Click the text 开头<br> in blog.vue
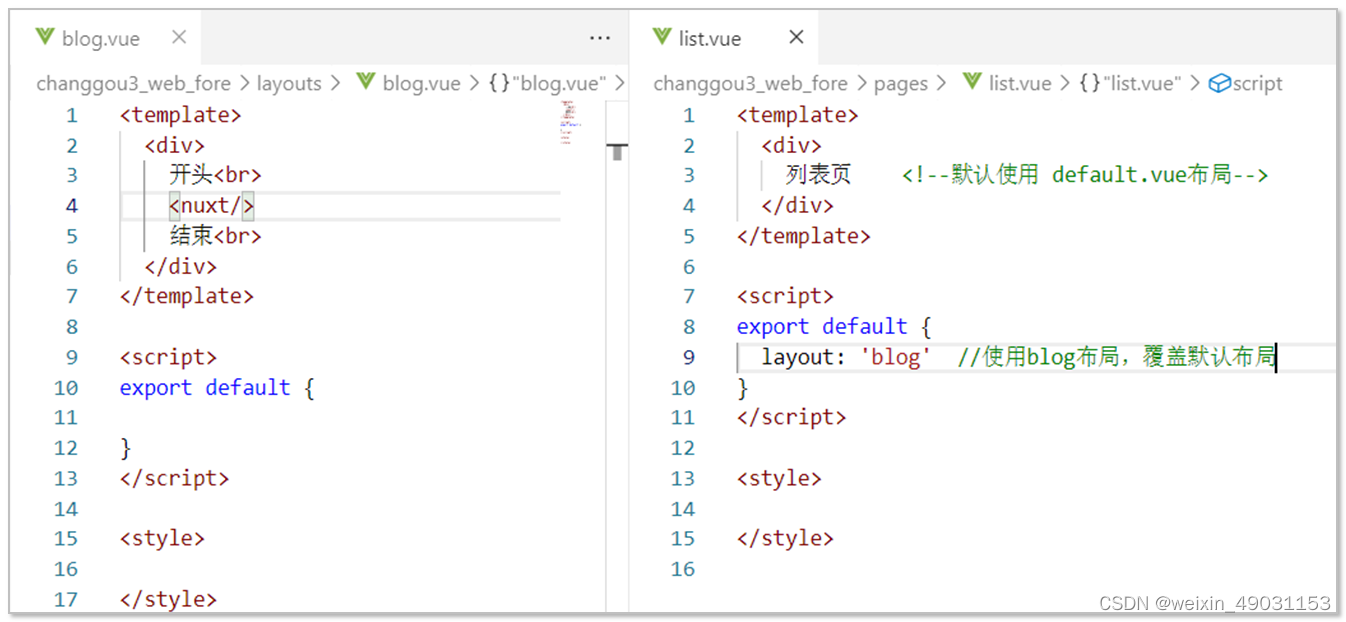Image resolution: width=1346 pixels, height=622 pixels. [215, 175]
